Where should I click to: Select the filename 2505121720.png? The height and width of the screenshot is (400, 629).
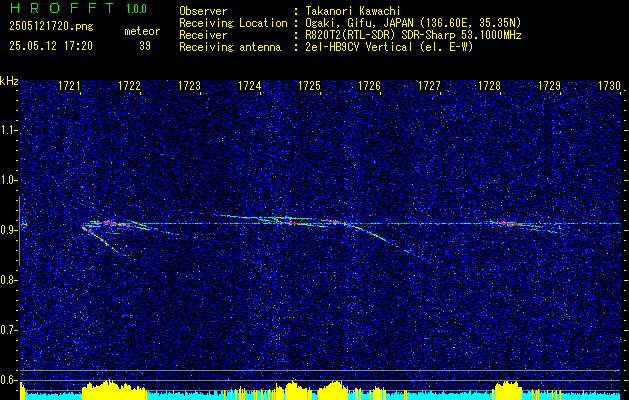pyautogui.click(x=51, y=26)
